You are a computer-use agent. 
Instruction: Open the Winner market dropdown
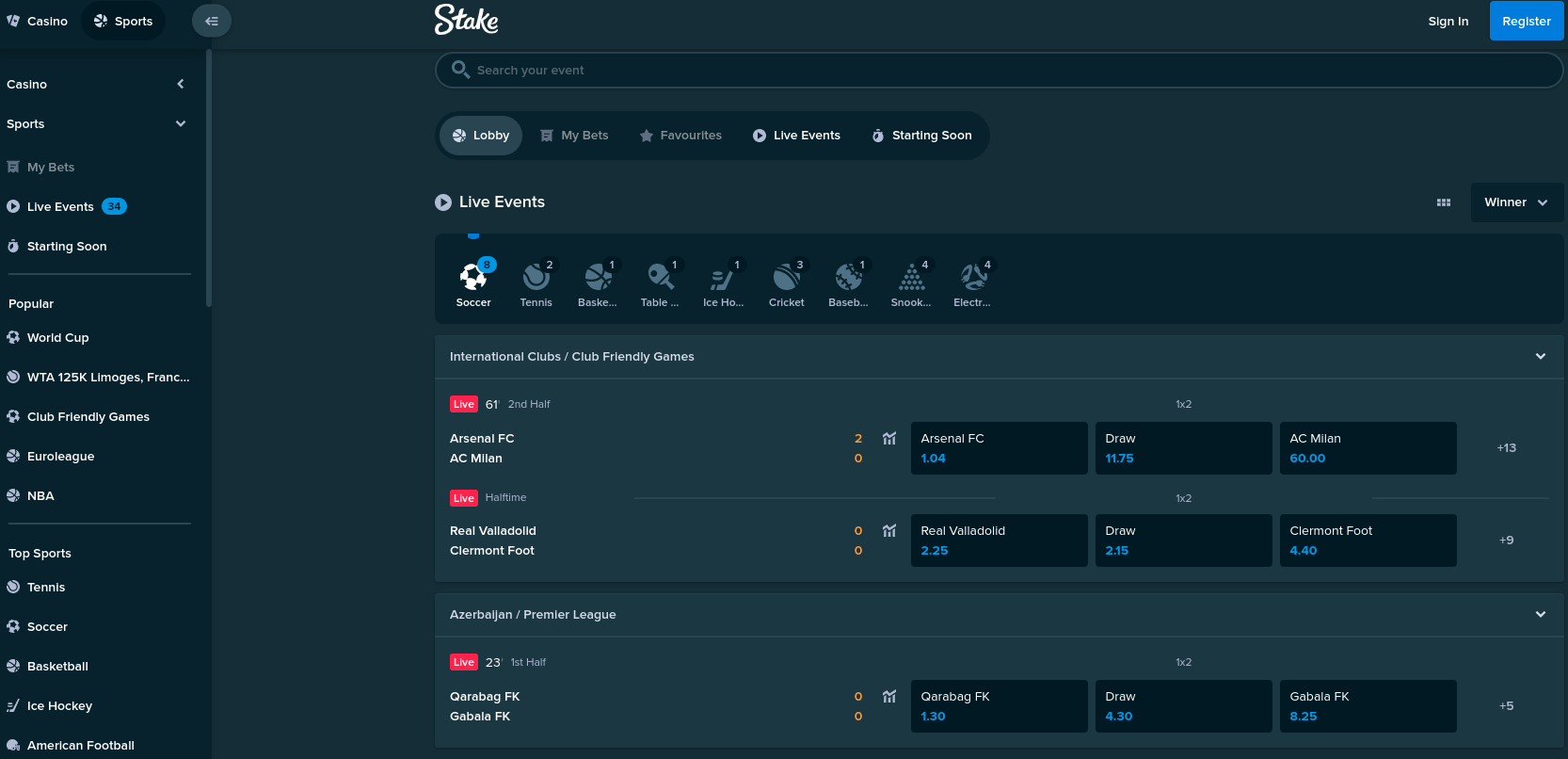tap(1517, 202)
